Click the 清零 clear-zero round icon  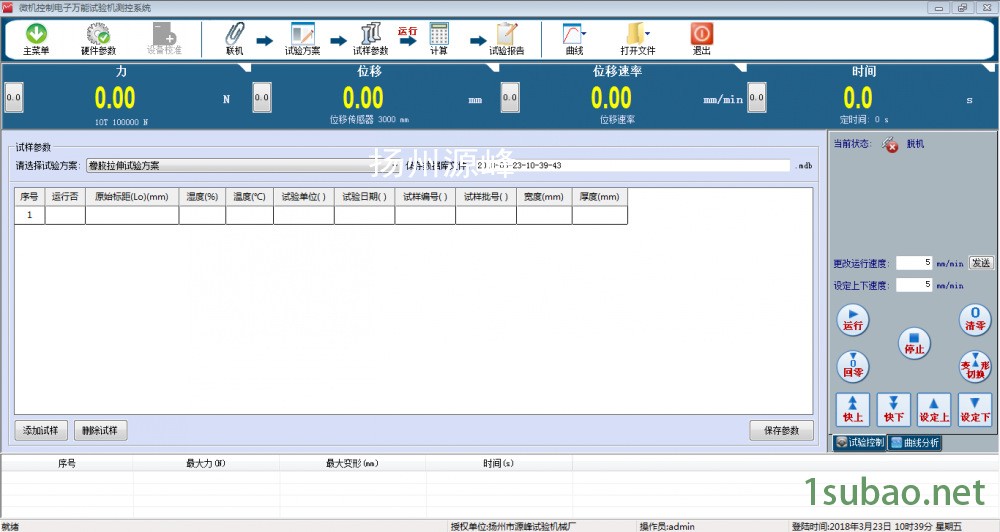coord(975,319)
